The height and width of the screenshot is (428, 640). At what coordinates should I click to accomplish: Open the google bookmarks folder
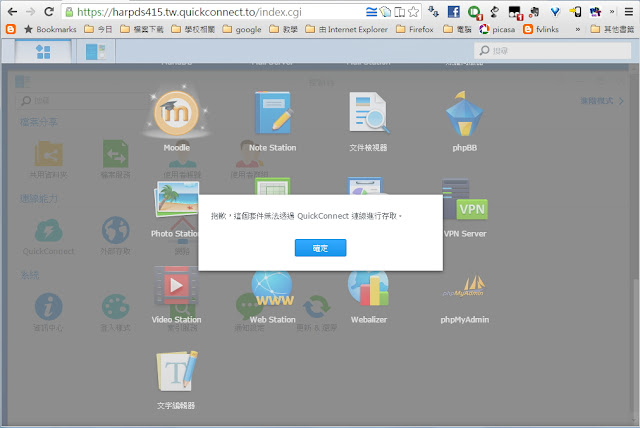pyautogui.click(x=242, y=29)
